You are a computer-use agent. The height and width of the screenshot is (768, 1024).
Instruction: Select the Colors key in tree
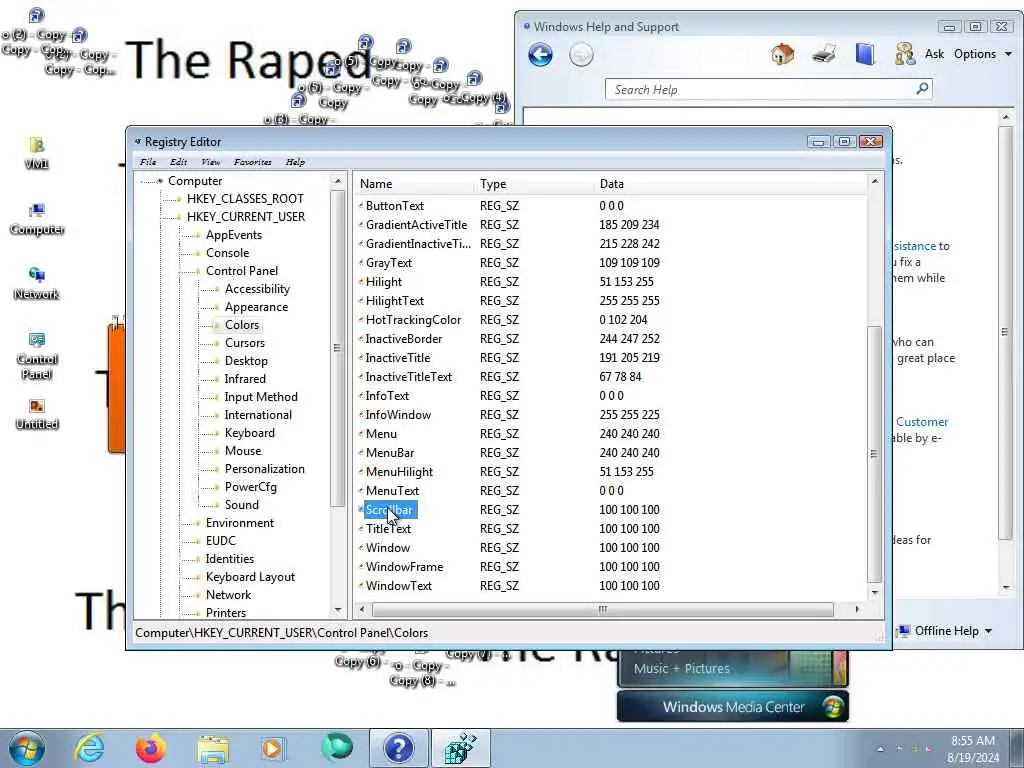click(242, 325)
